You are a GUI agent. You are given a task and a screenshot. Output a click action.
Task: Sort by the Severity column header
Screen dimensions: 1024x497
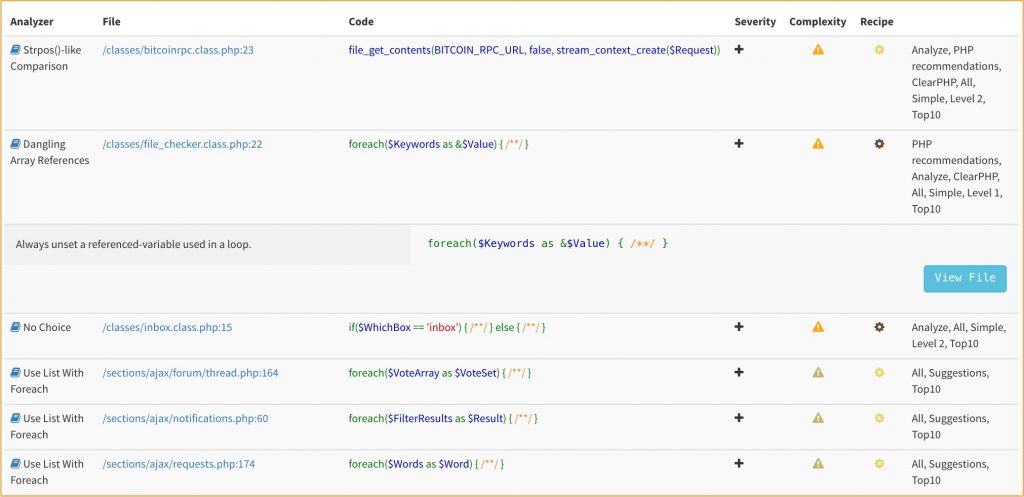pos(755,22)
